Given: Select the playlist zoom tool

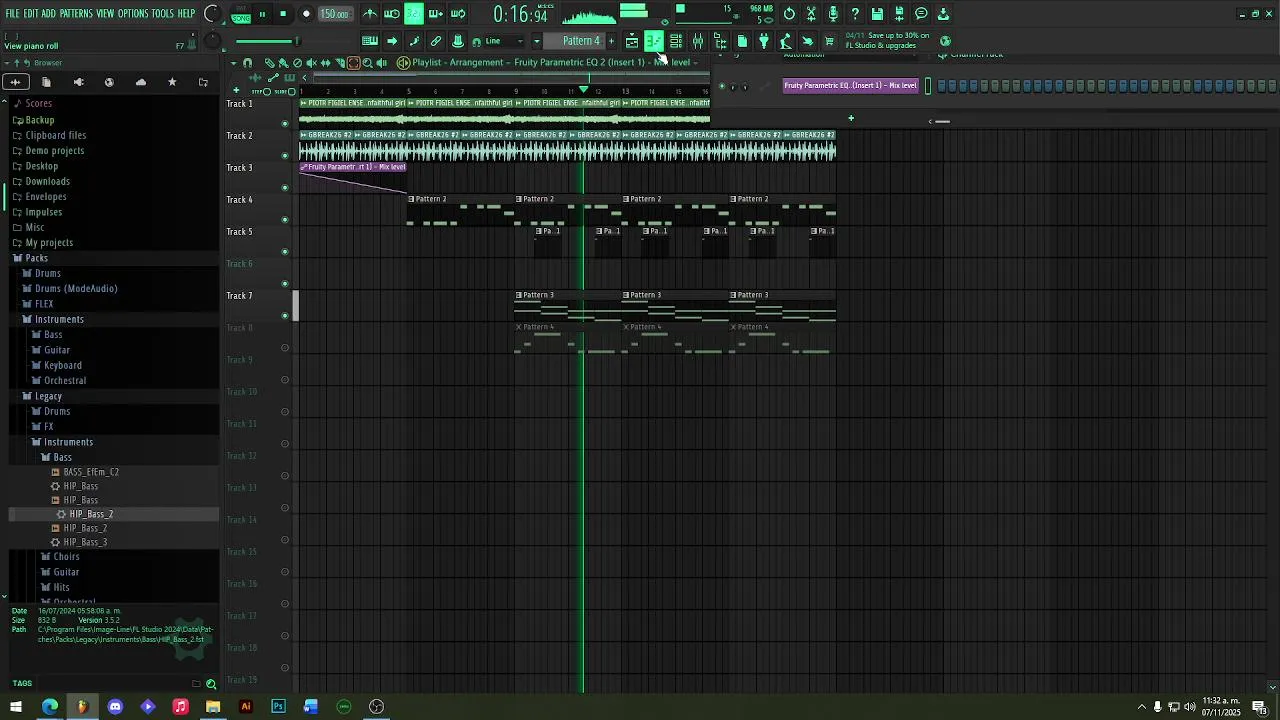Looking at the screenshot, I should tap(367, 62).
